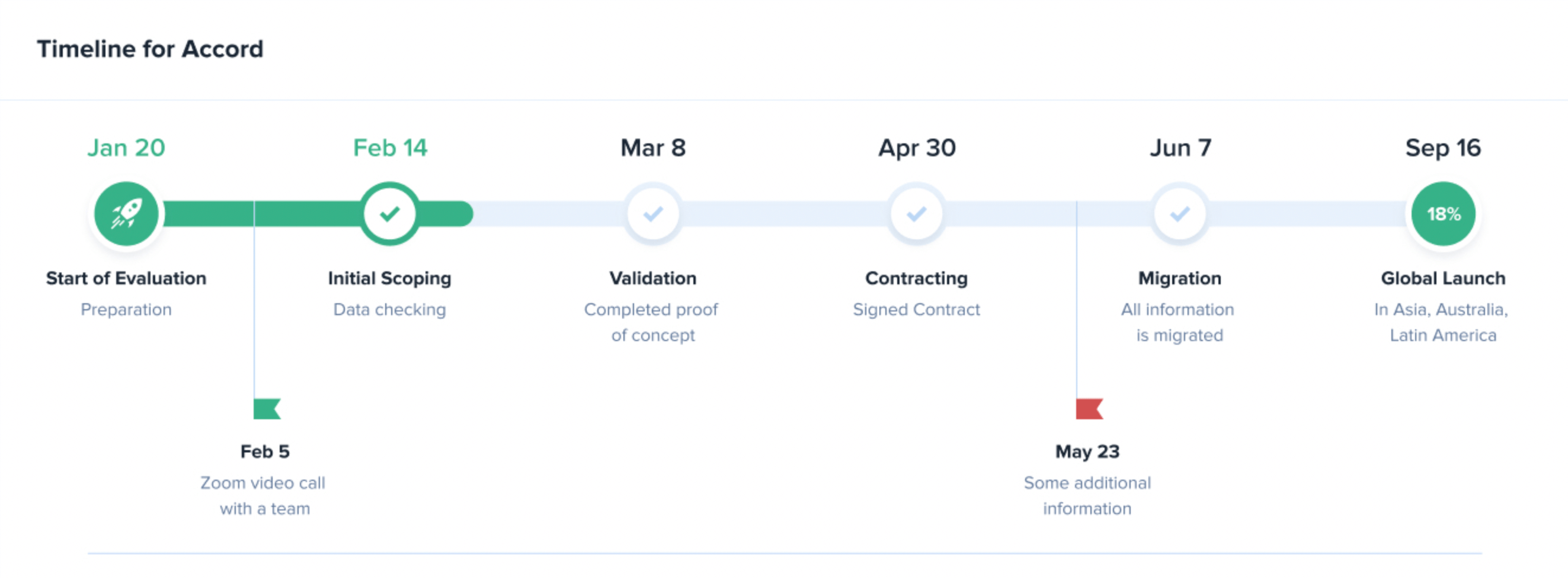Image resolution: width=1568 pixels, height=578 pixels.
Task: Click the Timeline for Accord heading
Action: click(150, 49)
